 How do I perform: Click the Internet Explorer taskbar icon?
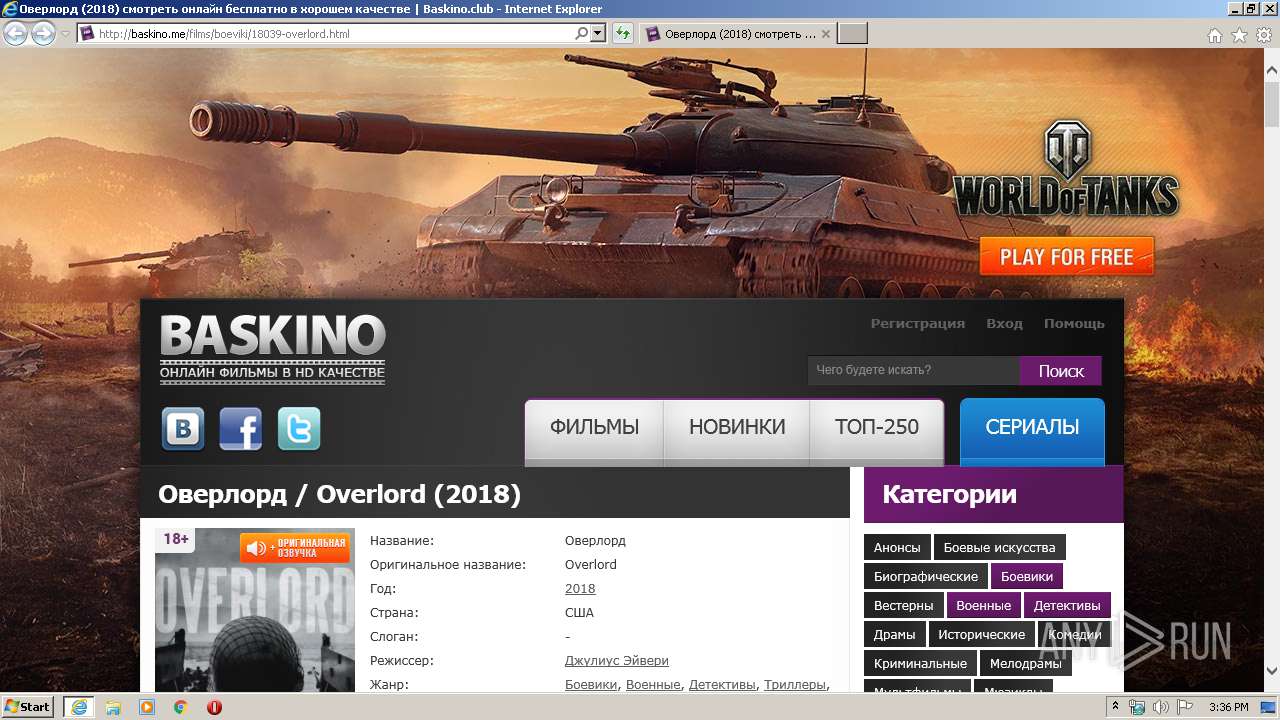point(78,707)
